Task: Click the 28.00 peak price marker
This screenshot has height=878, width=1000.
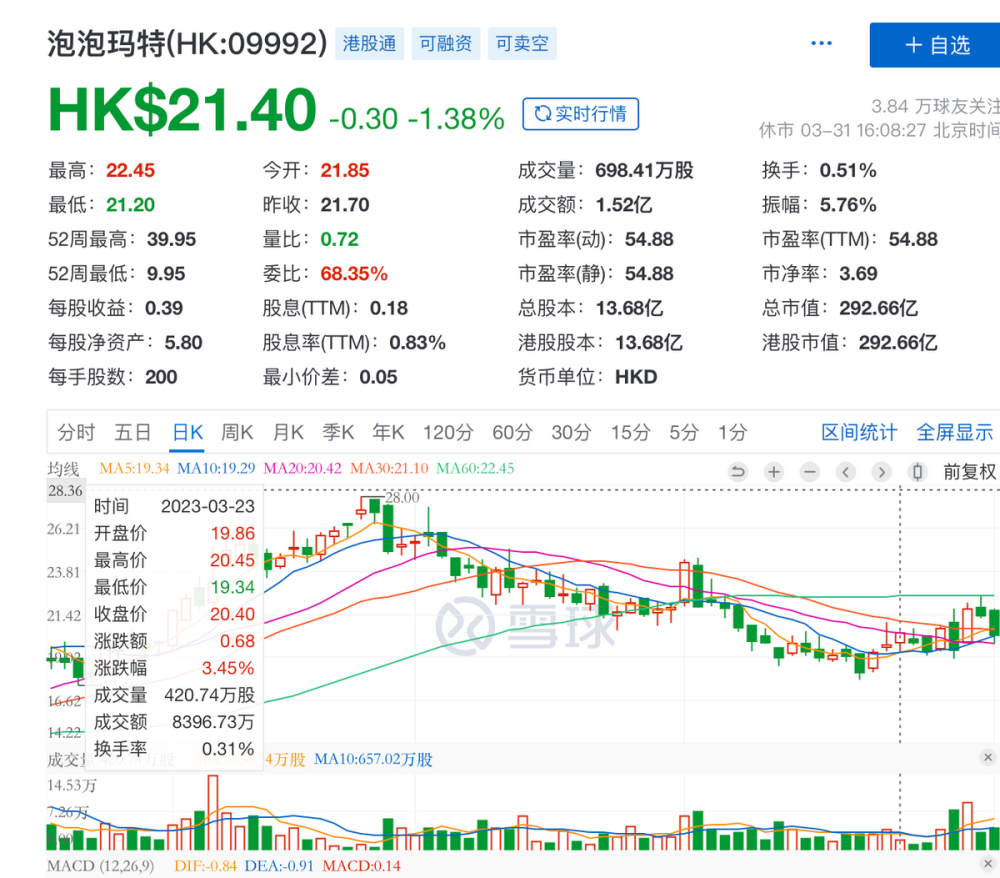Action: point(402,497)
